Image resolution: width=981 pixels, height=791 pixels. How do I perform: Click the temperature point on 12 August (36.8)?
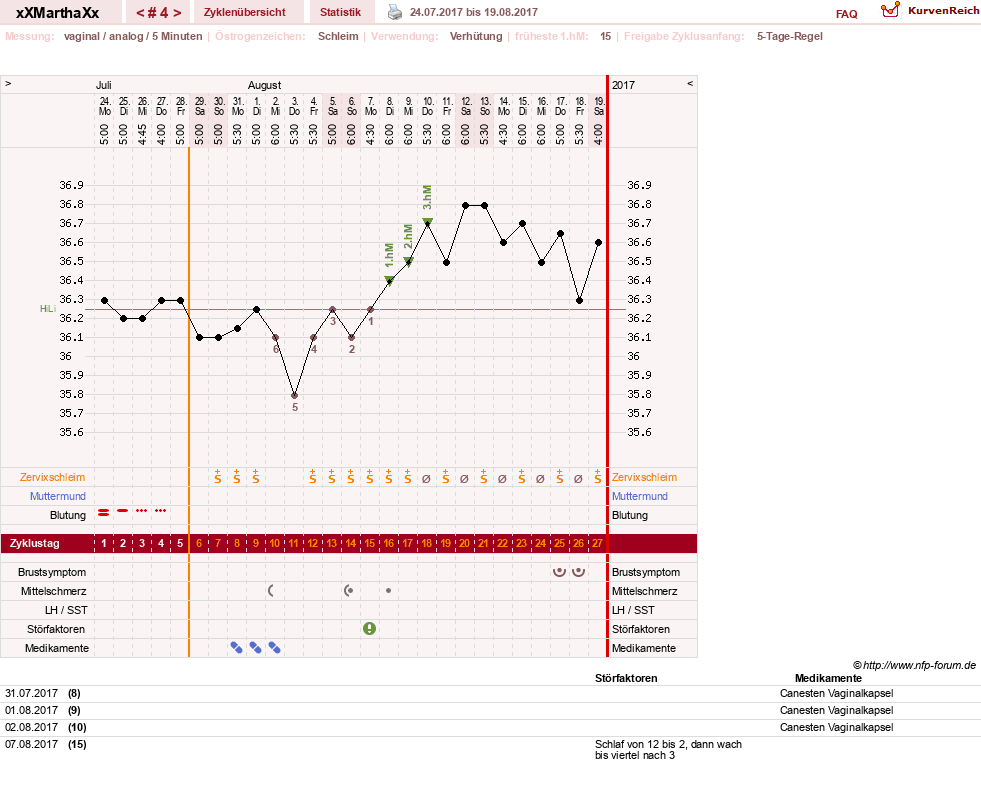coord(465,205)
